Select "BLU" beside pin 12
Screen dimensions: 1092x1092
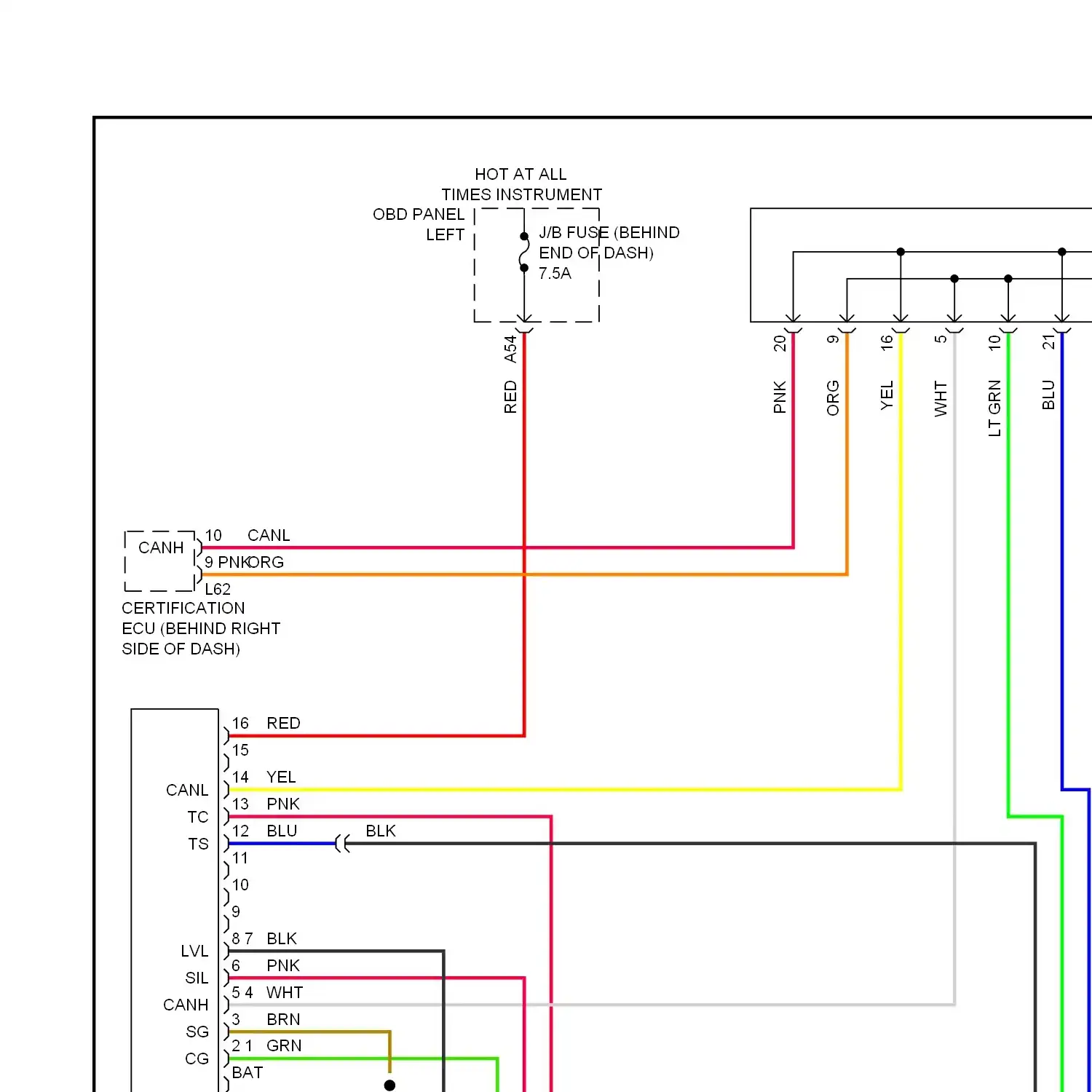(x=282, y=831)
